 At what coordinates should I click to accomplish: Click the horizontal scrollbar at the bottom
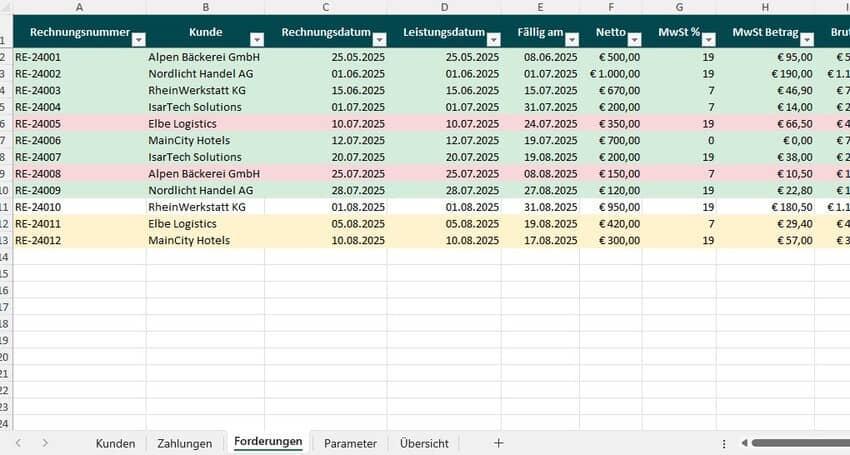800,443
